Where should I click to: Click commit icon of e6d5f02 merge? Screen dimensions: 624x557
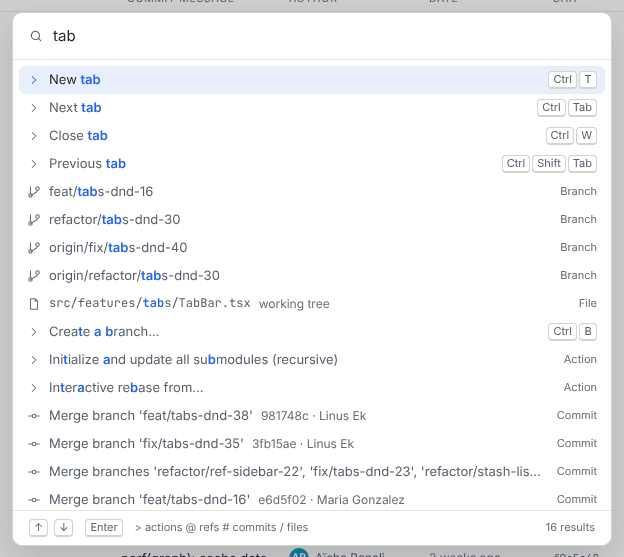(34, 500)
